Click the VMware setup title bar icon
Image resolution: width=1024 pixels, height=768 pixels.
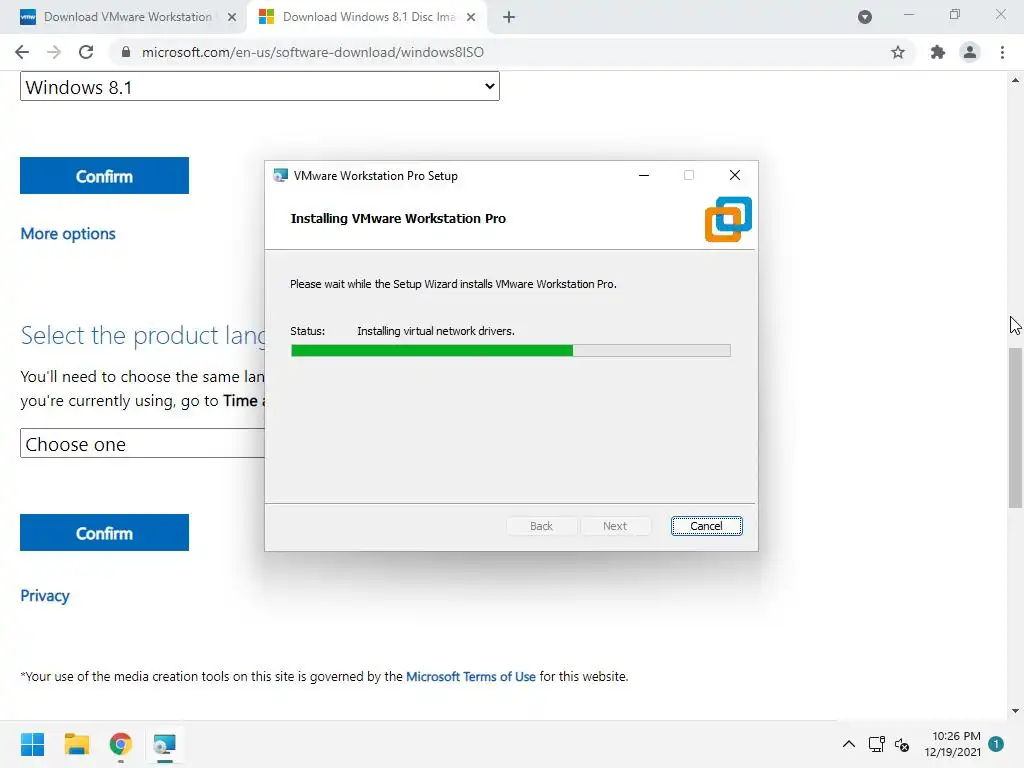click(281, 176)
